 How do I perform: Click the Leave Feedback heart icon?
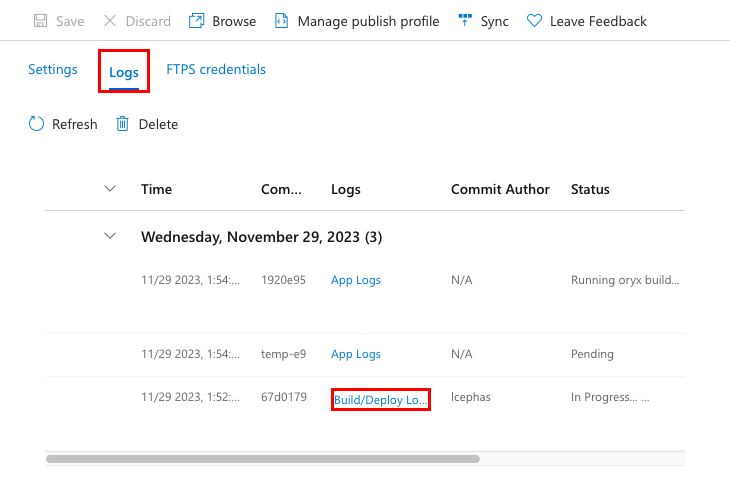pos(534,21)
